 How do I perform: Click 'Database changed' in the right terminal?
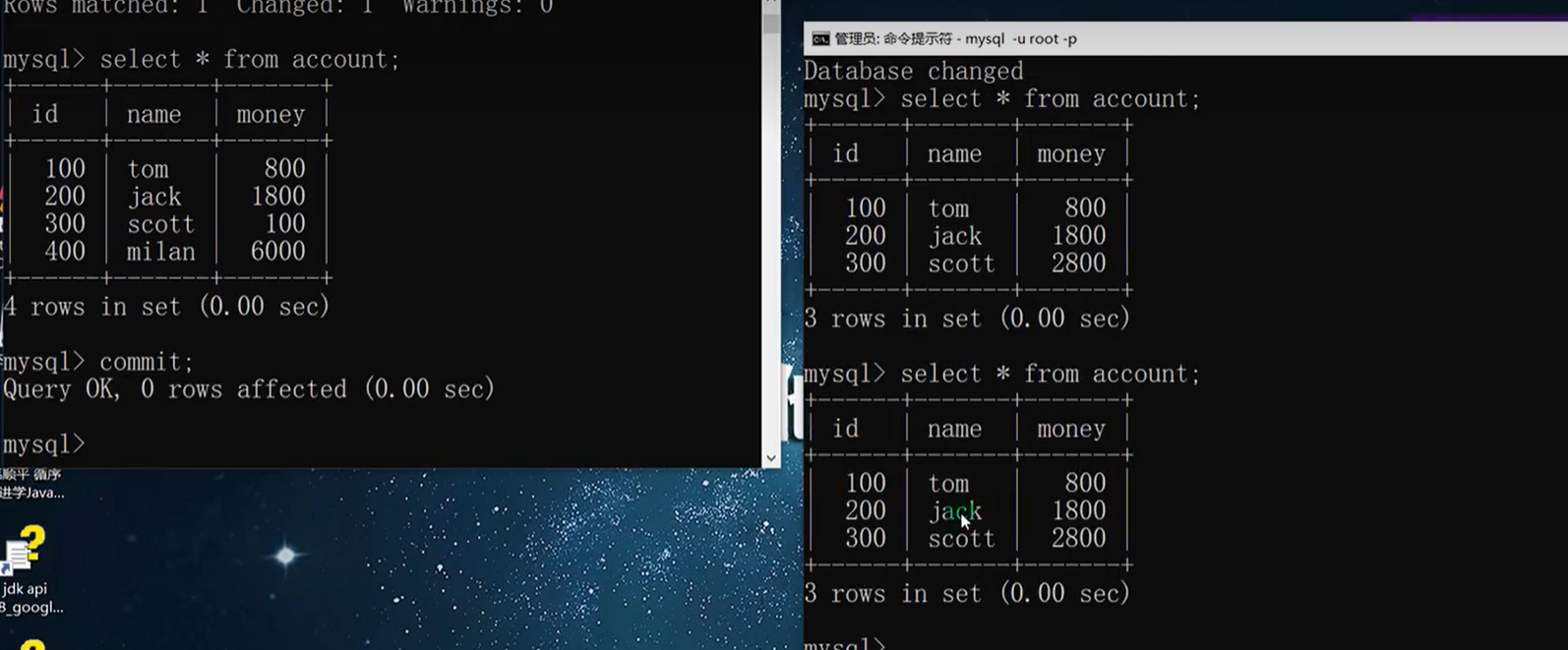(914, 71)
